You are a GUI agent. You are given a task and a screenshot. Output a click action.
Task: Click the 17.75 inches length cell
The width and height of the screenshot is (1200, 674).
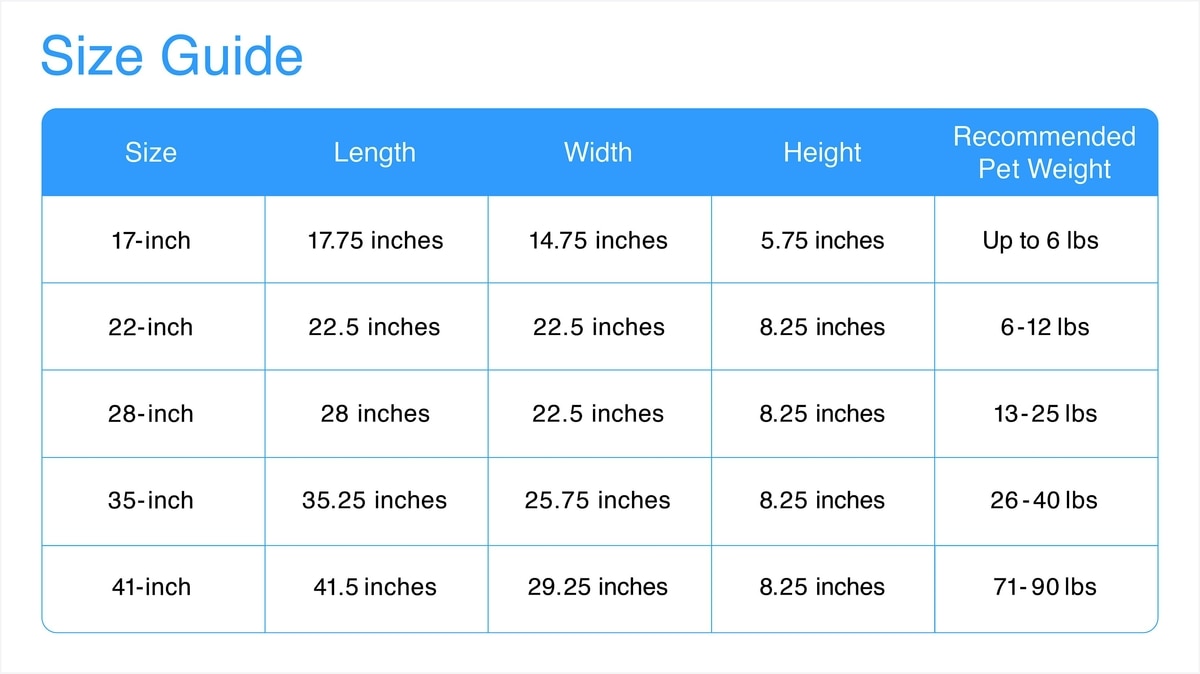(375, 240)
